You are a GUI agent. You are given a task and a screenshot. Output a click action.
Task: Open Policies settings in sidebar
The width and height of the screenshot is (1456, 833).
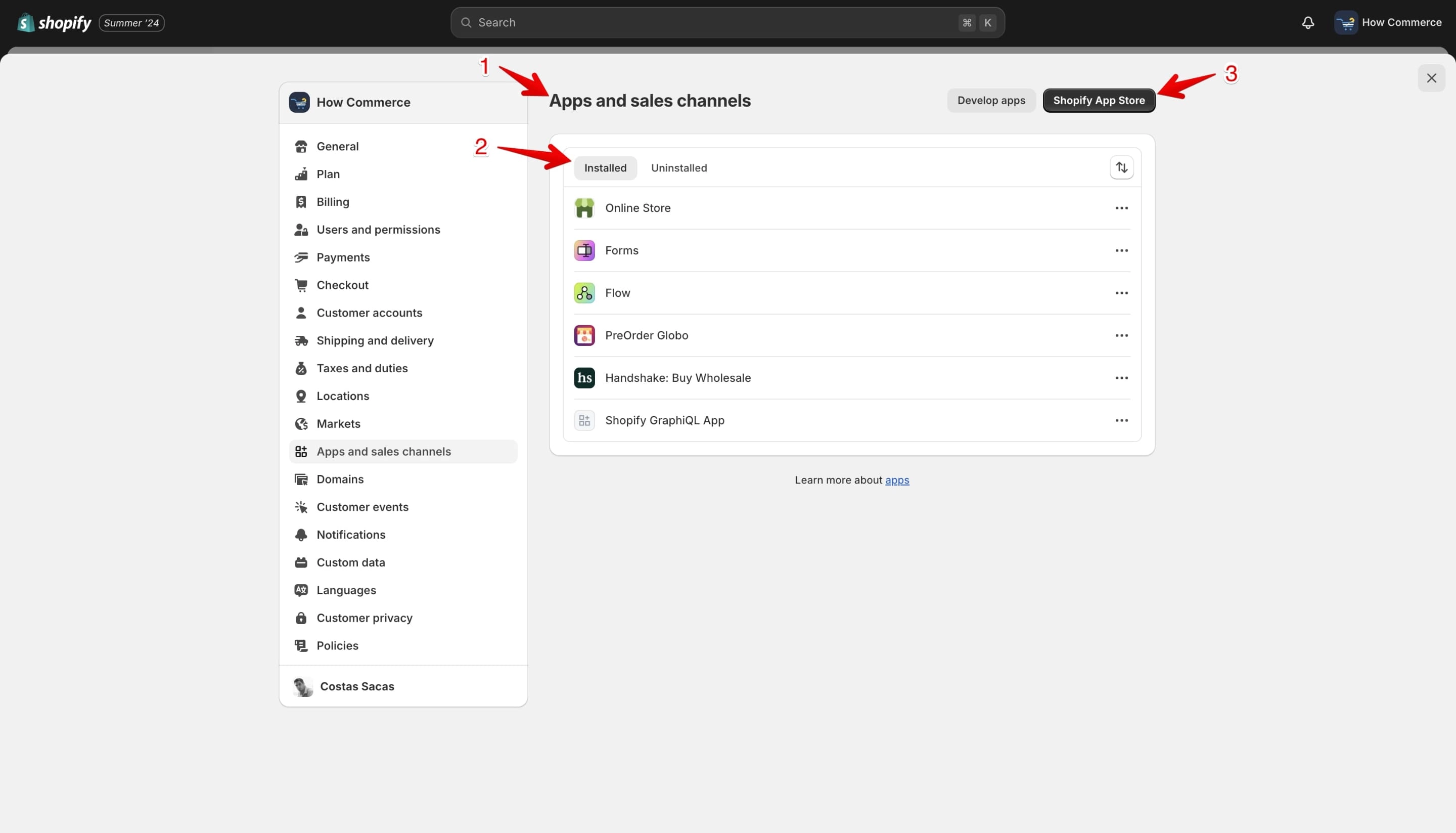click(x=403, y=646)
